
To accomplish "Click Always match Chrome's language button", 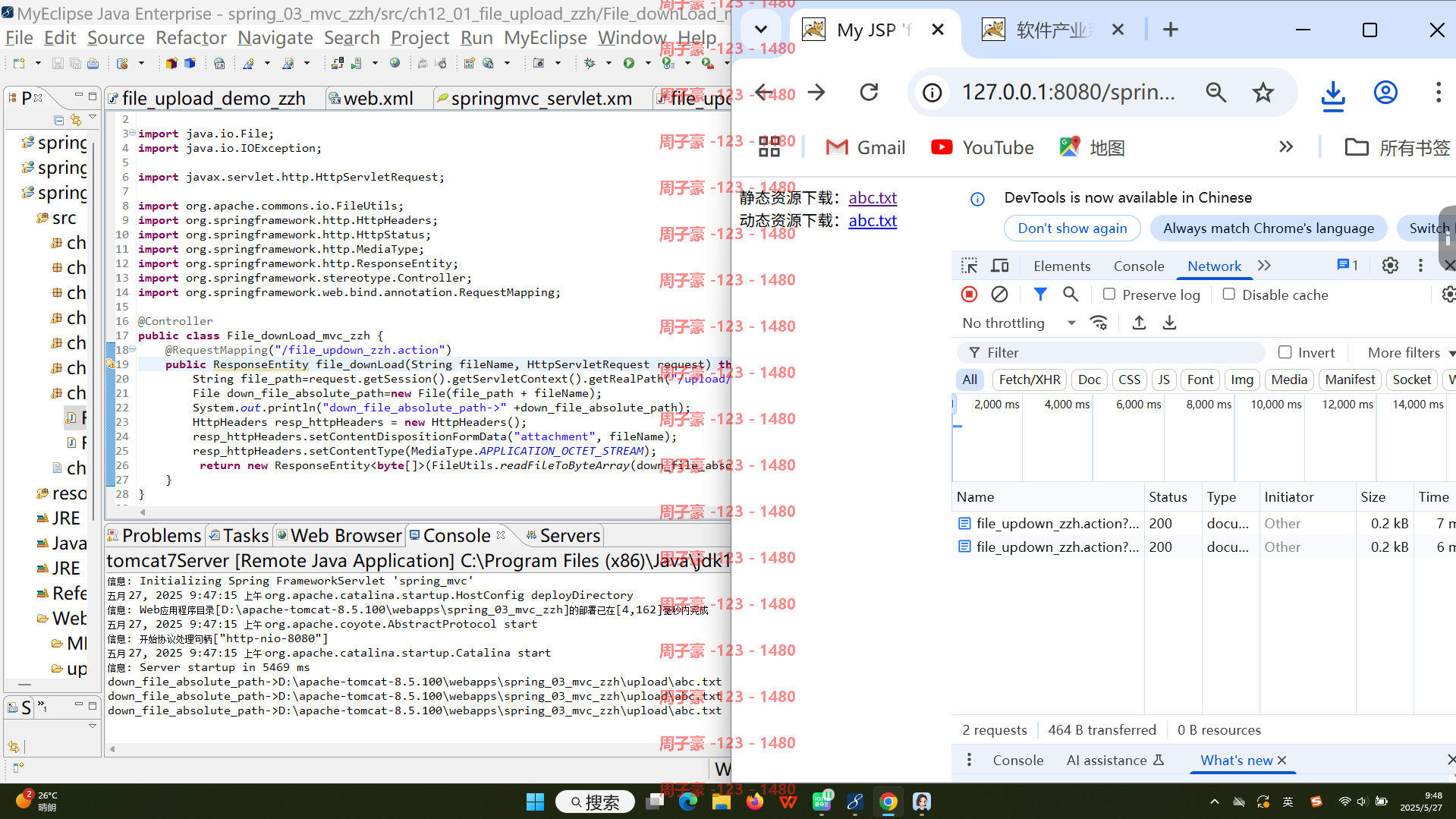I will (1269, 228).
